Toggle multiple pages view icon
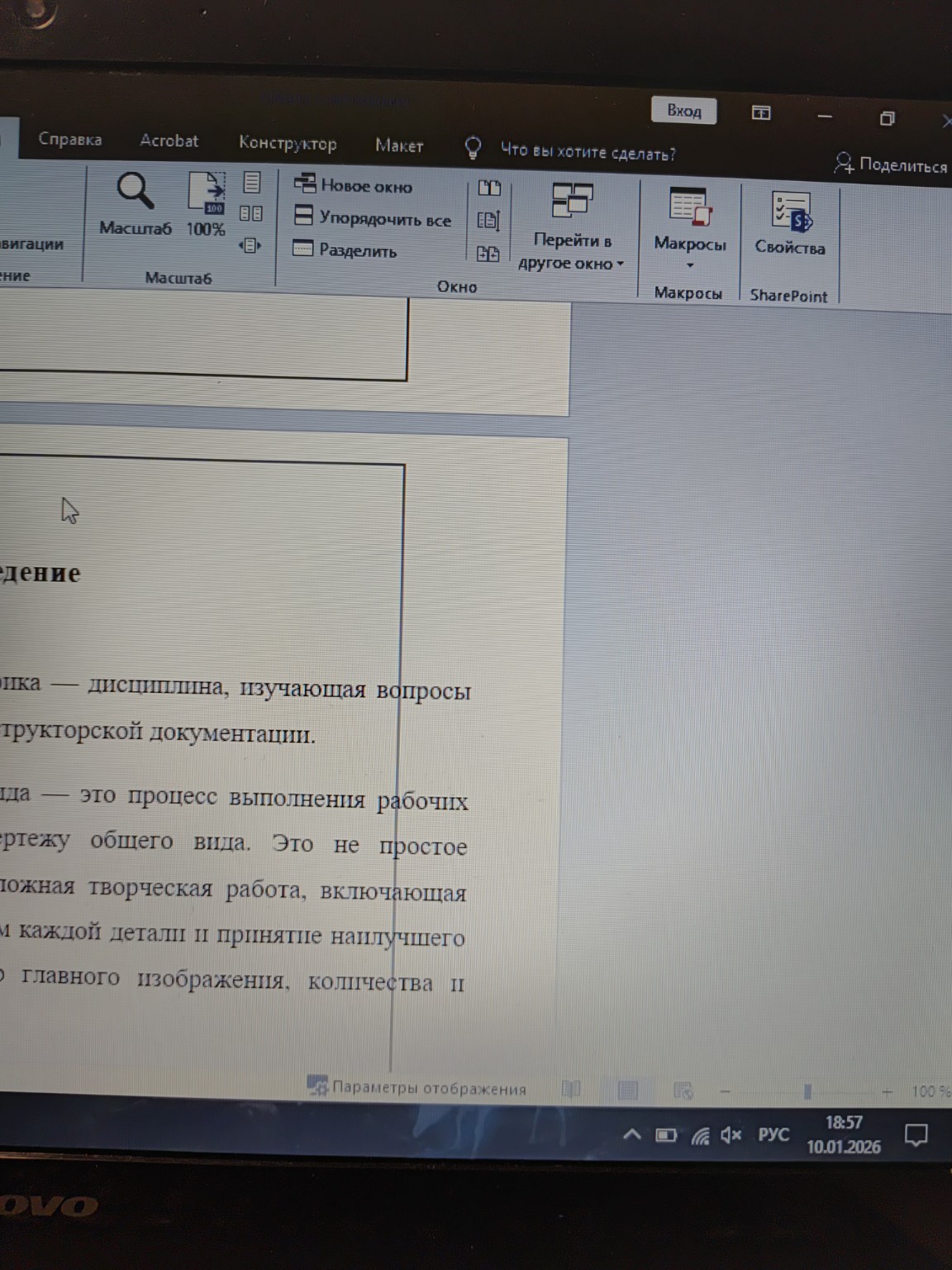This screenshot has width=952, height=1270. [250, 214]
